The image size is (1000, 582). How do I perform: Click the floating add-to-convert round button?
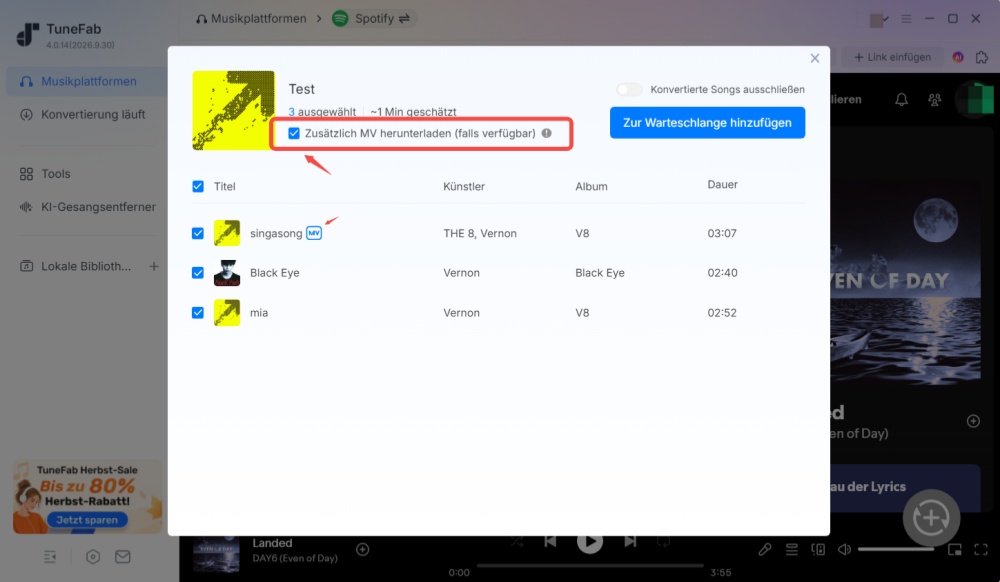point(931,518)
